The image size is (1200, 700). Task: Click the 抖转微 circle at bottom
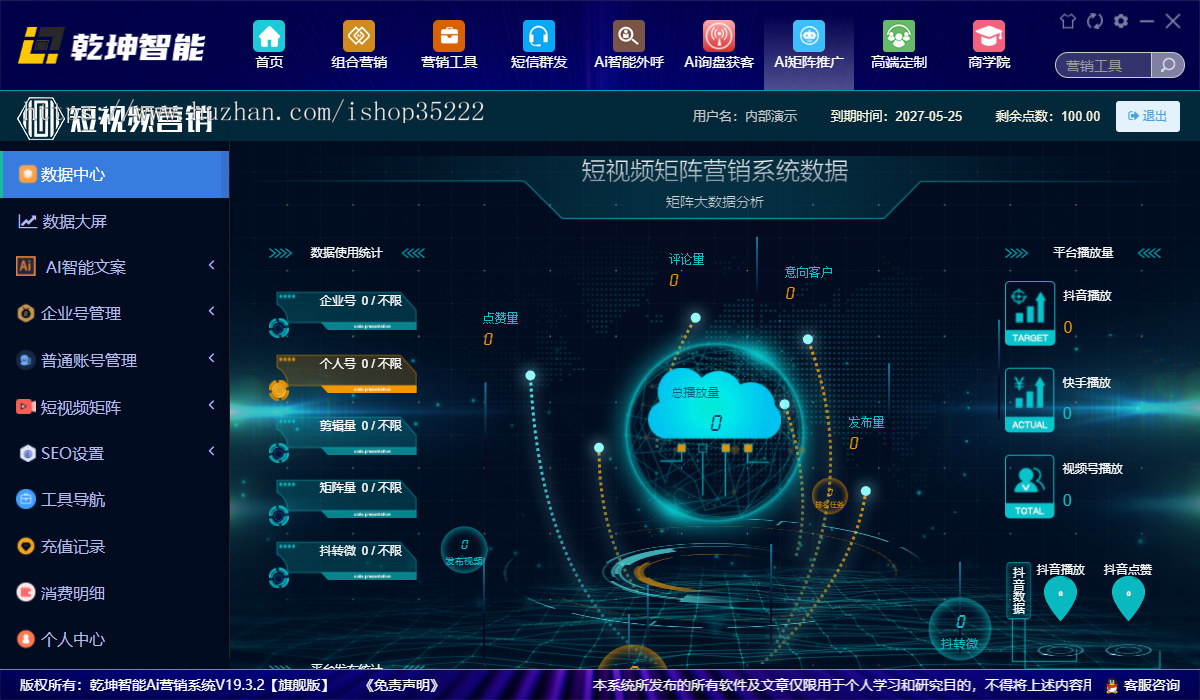(x=960, y=630)
